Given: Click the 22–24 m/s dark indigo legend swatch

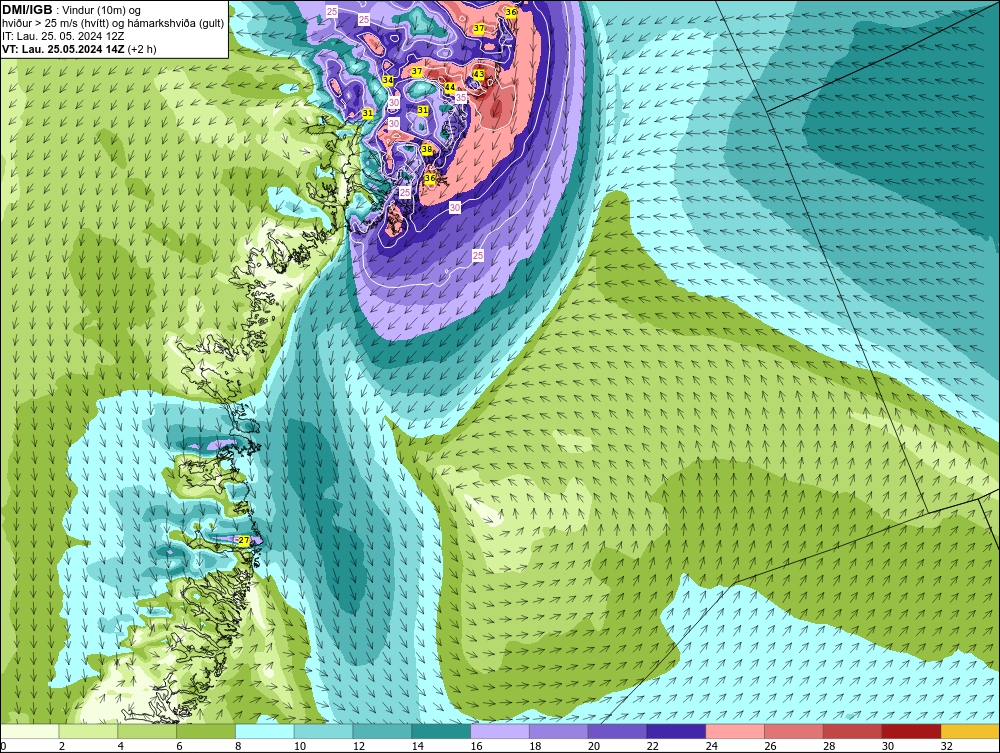Looking at the screenshot, I should [676, 731].
